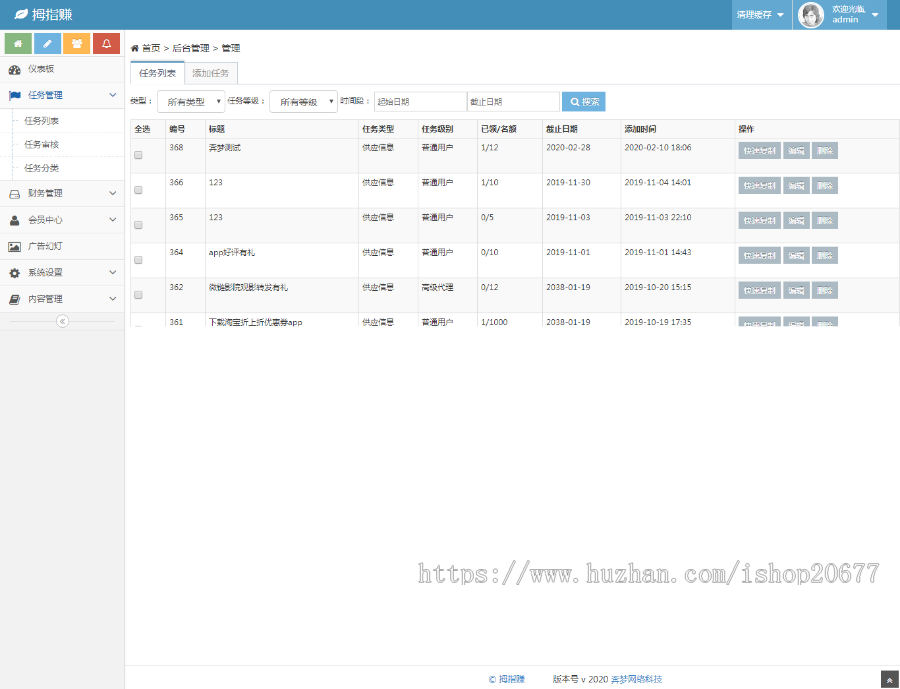The image size is (900, 689).
Task: Switch to the 添加任务 tab
Action: [x=211, y=73]
